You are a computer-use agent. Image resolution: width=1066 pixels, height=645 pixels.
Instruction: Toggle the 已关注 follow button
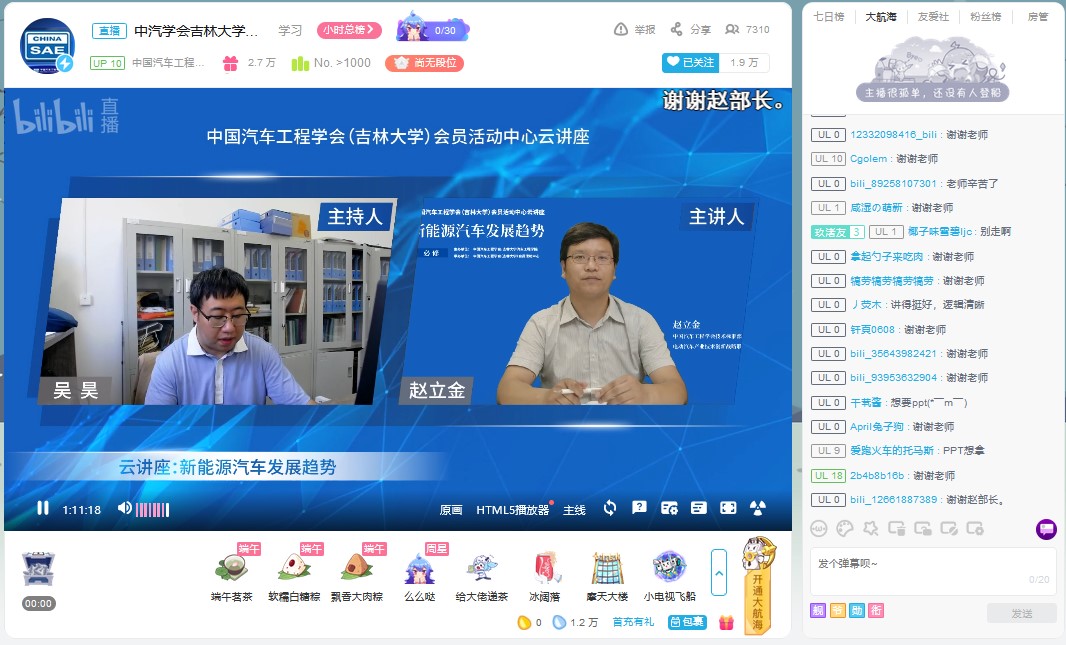[690, 62]
